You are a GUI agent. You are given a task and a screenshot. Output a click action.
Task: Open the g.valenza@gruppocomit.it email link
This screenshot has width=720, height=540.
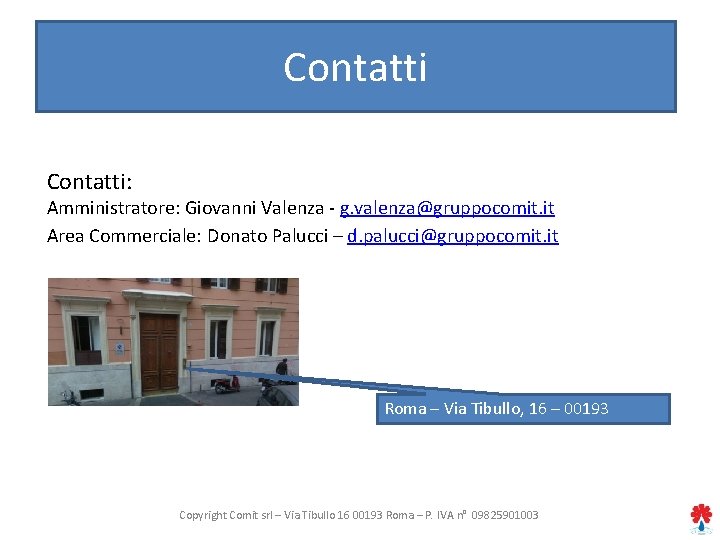447,208
